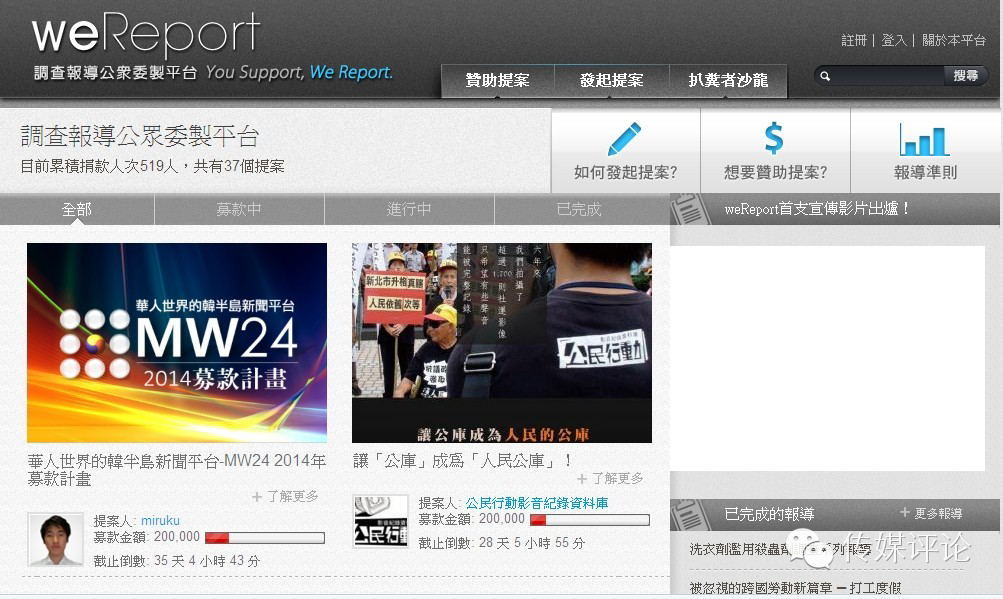The width and height of the screenshot is (1003, 599).
Task: Open report 被忽視的跨國勞動新篇章－打工度假
Action: tap(795, 587)
